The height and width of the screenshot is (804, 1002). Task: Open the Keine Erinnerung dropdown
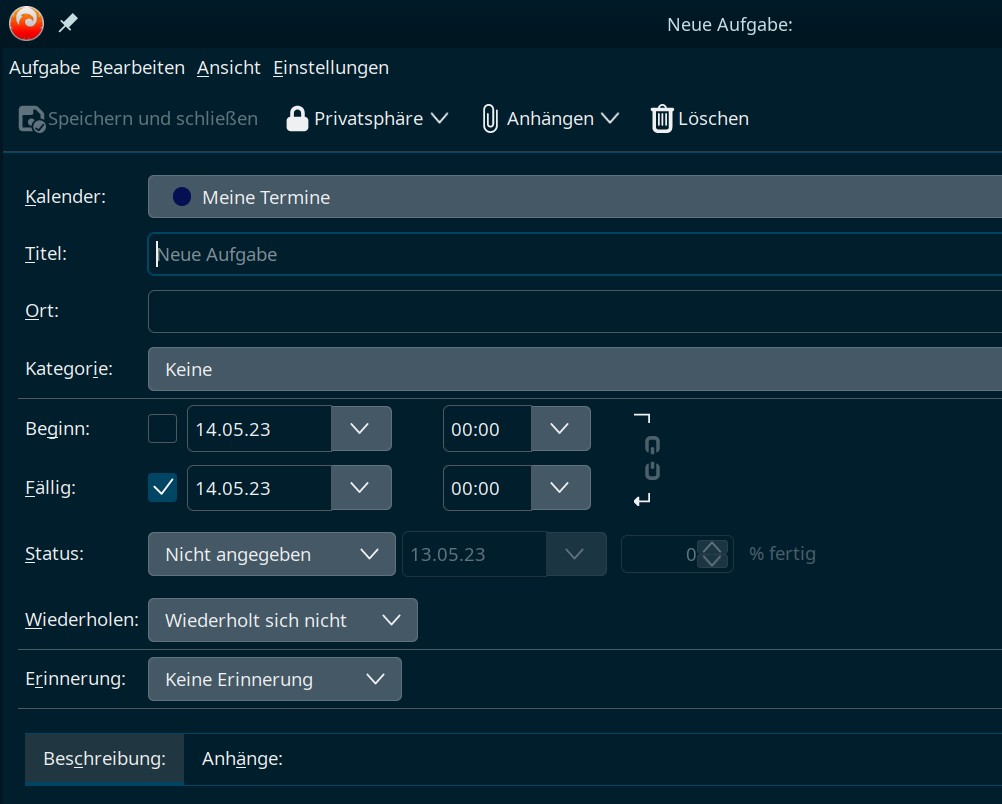click(x=275, y=679)
